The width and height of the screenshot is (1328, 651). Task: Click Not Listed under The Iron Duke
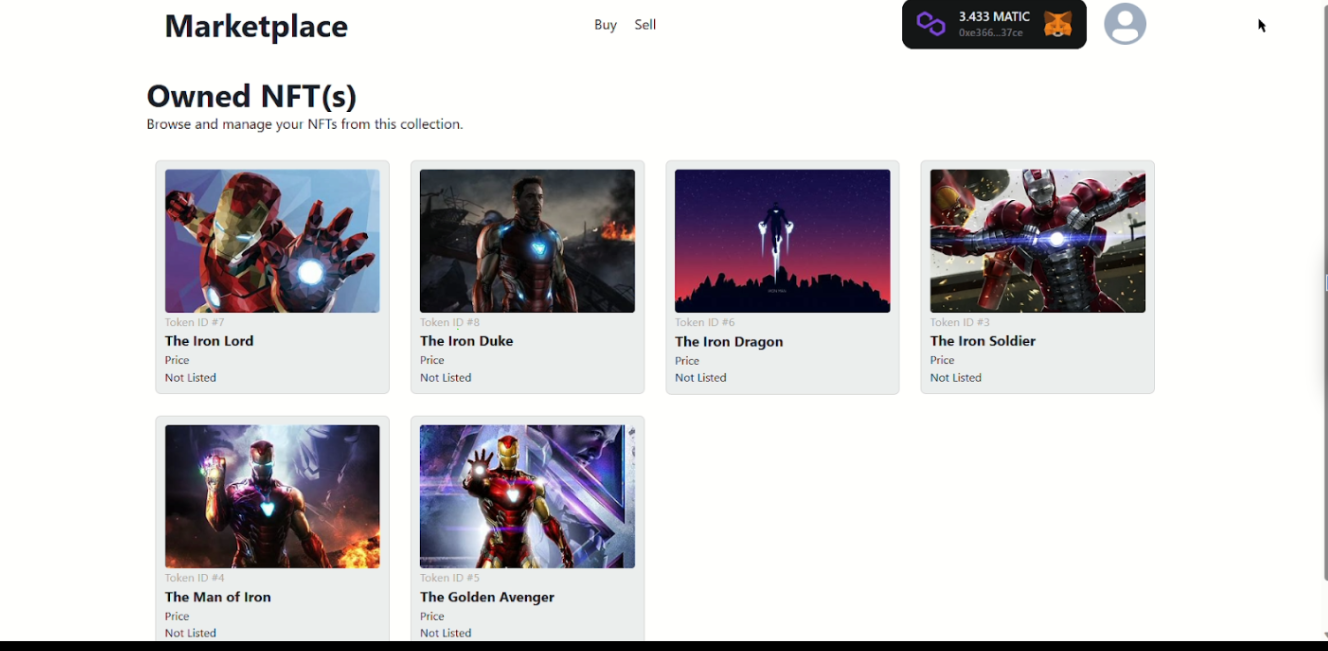[x=445, y=378]
